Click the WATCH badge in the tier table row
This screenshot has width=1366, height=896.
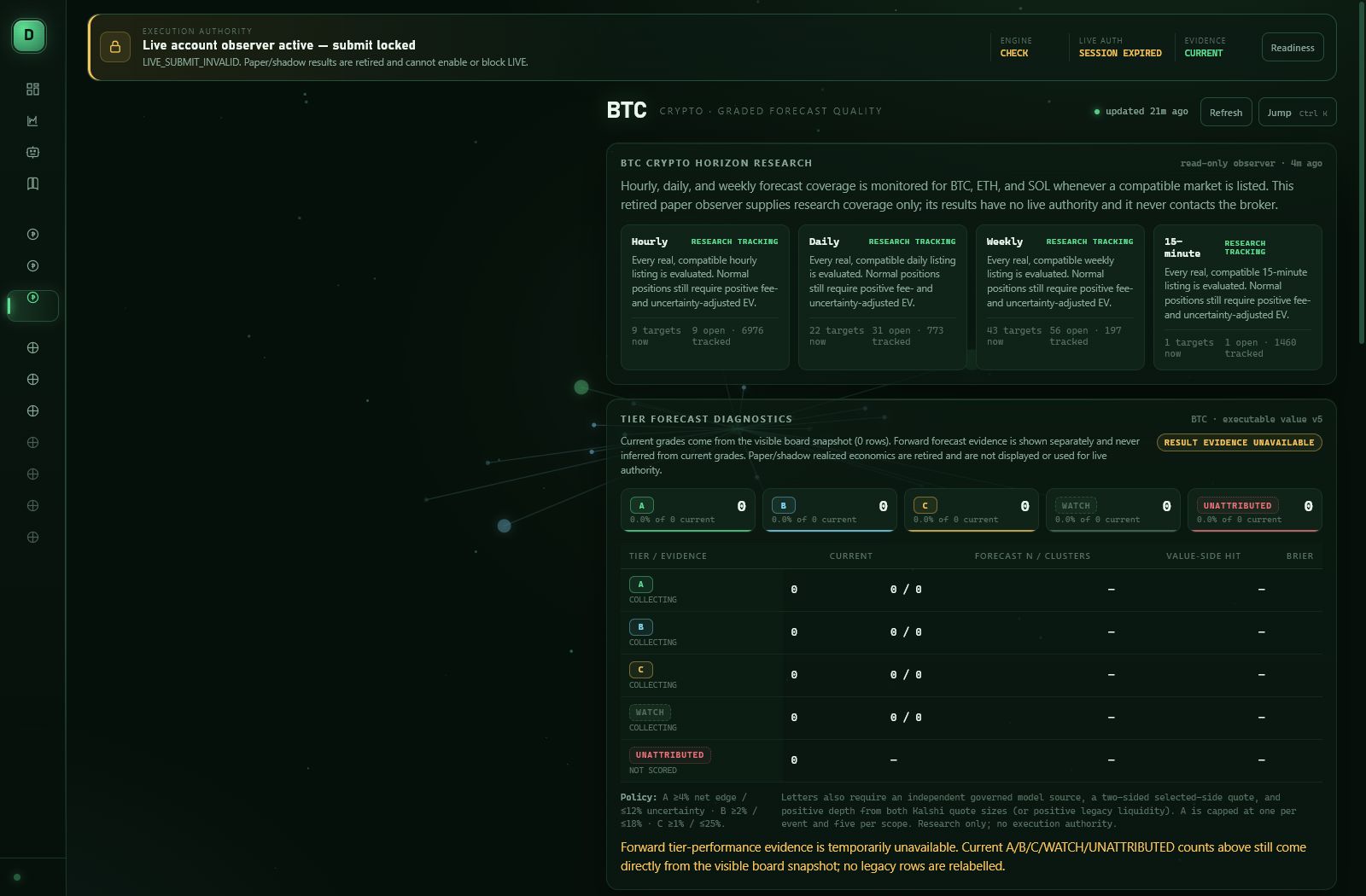click(650, 713)
